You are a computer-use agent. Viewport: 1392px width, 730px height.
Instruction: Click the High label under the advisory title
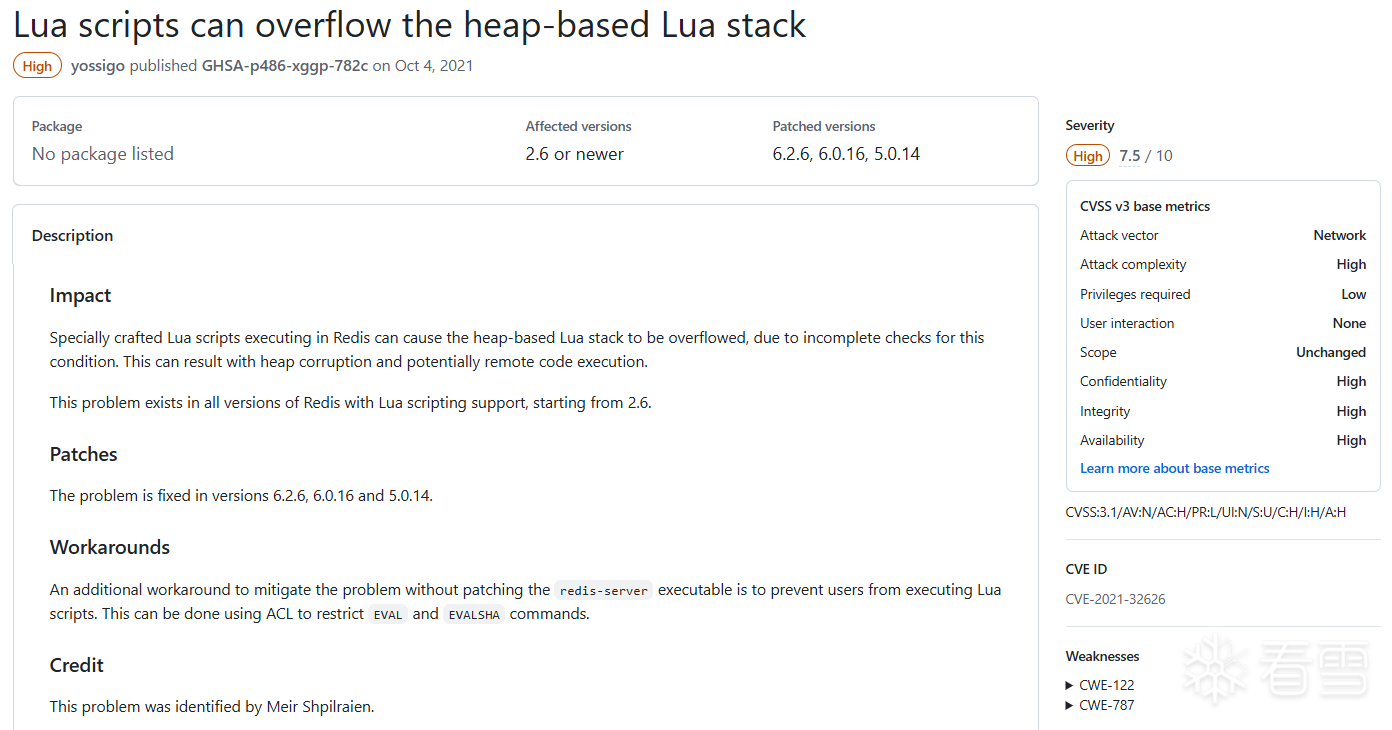[x=37, y=66]
